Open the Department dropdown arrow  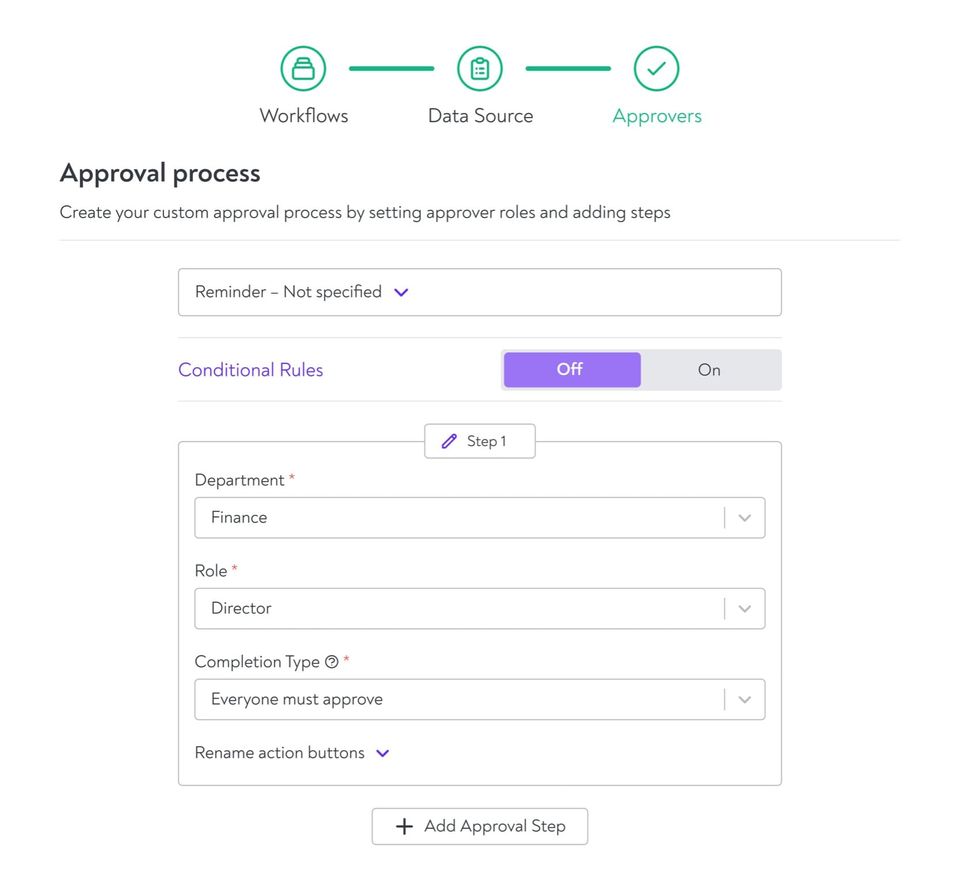click(744, 518)
